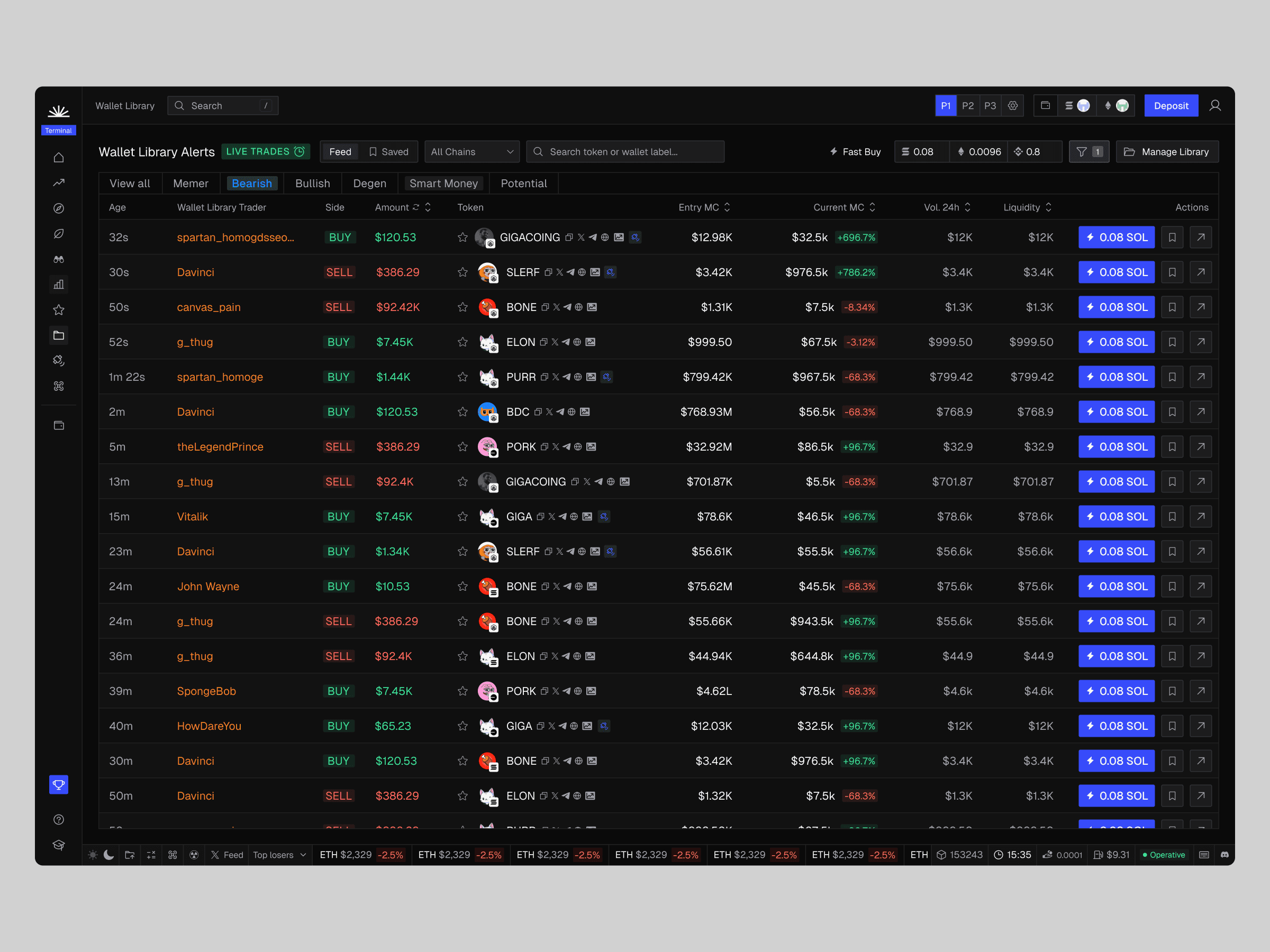The image size is (1270, 952).
Task: Focus the Search token or wallet label field
Action: [624, 151]
